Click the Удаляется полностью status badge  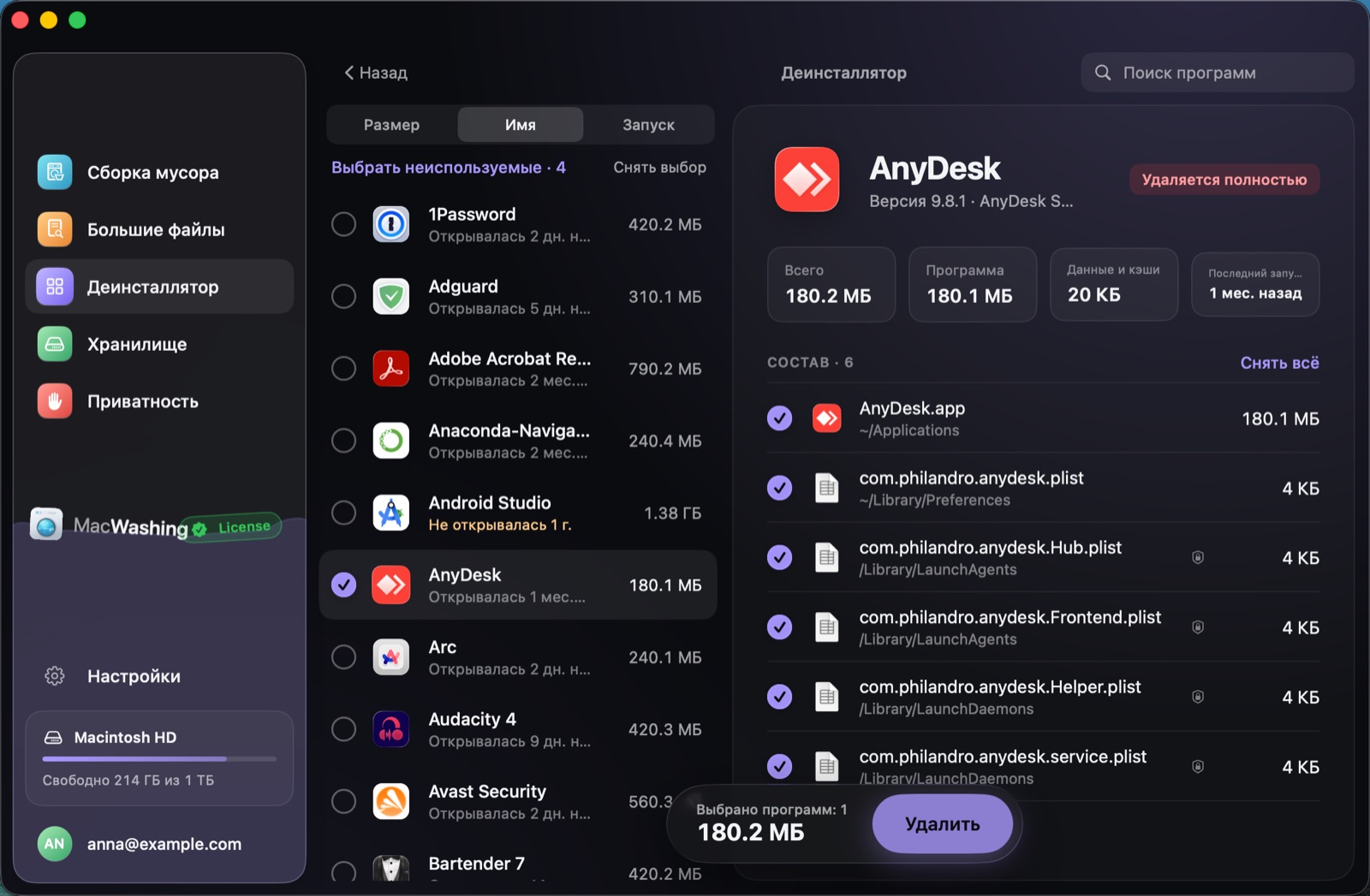1224,180
